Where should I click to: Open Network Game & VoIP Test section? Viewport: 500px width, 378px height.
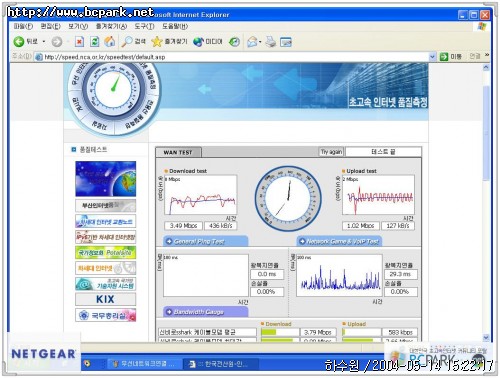(339, 241)
